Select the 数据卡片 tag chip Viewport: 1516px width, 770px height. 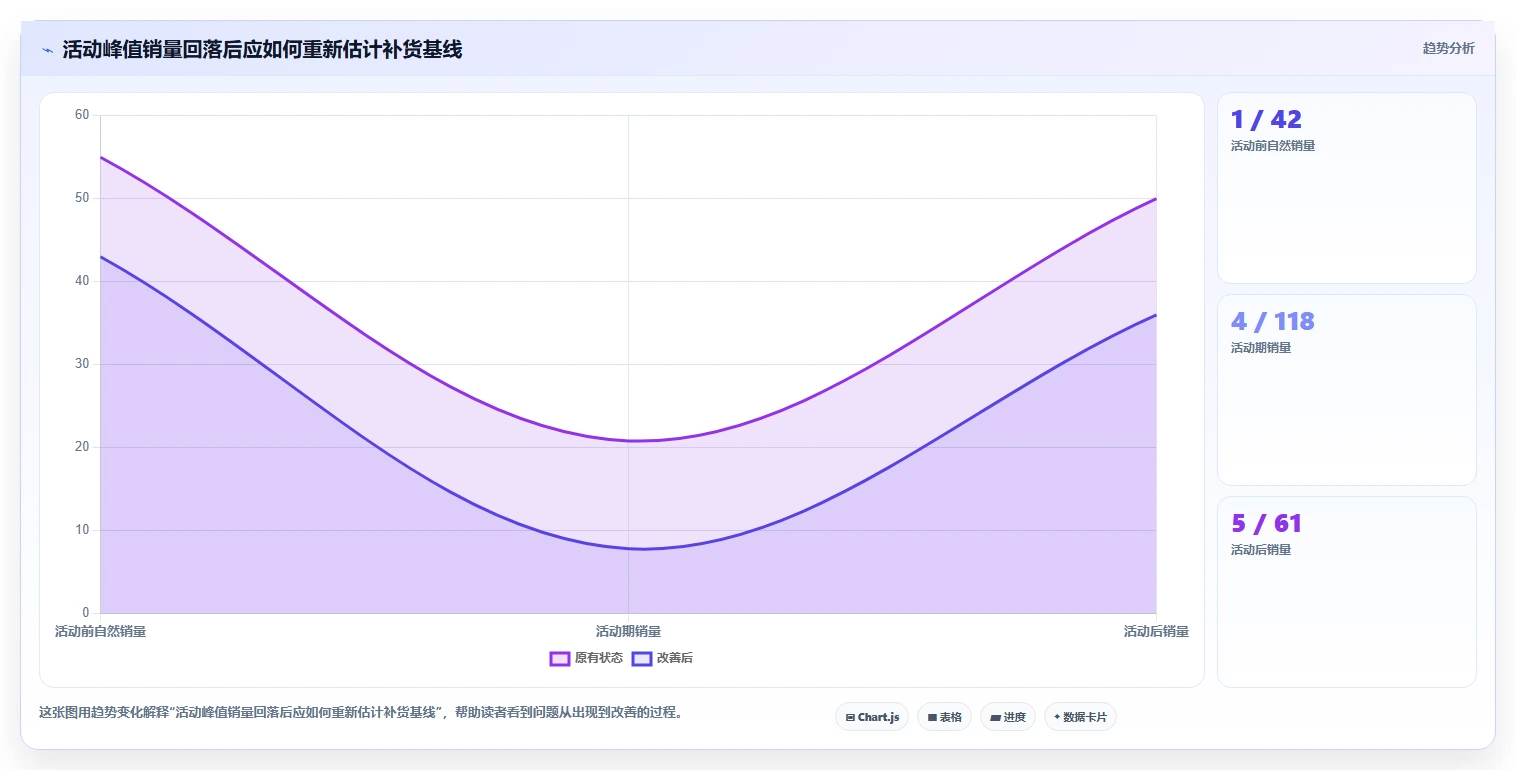(x=1080, y=717)
